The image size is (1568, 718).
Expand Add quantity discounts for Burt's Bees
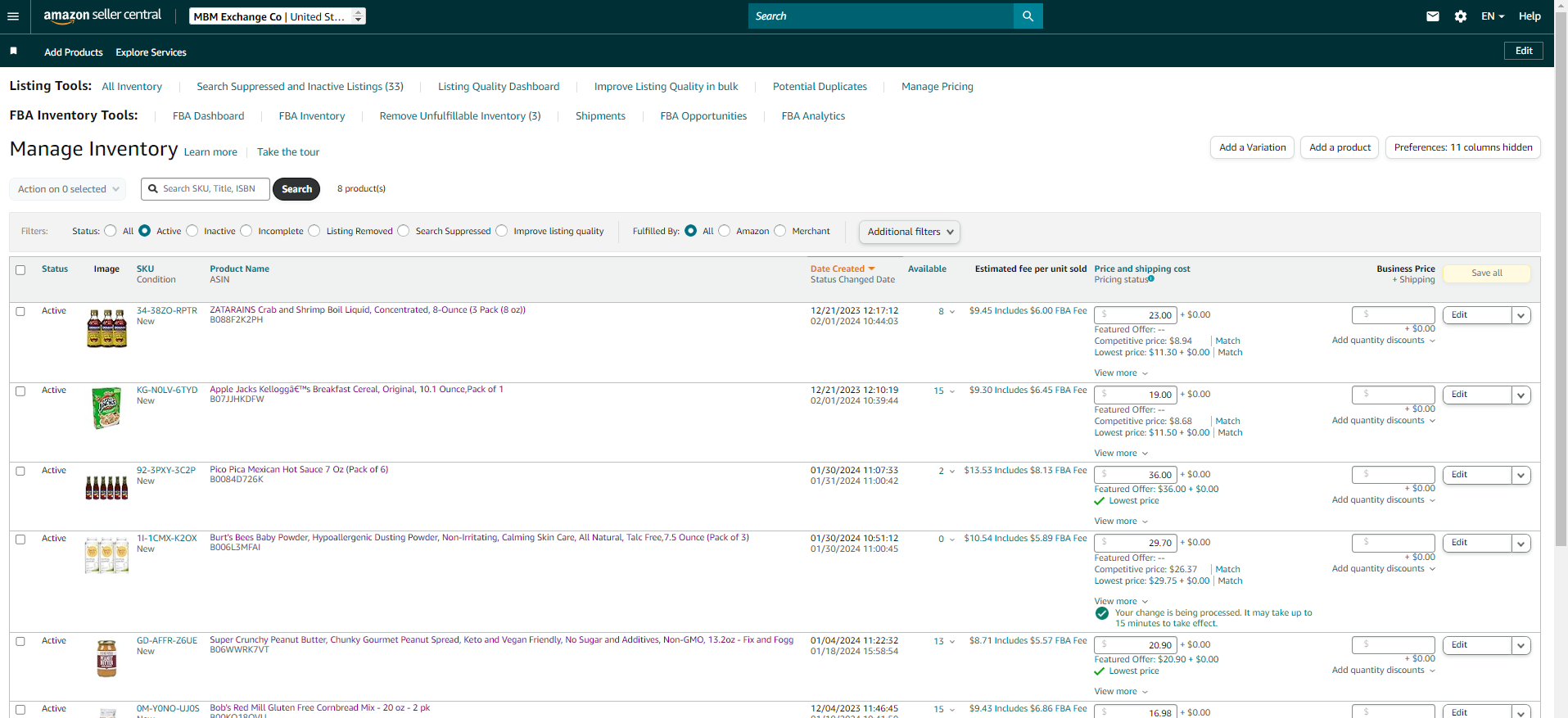click(x=1383, y=569)
